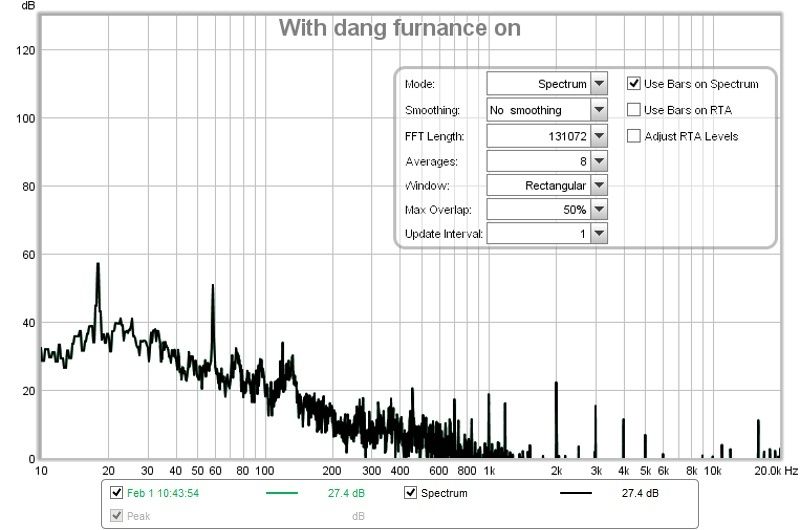Click the Update Interval value 1 field
The height and width of the screenshot is (530, 800).
click(x=539, y=234)
